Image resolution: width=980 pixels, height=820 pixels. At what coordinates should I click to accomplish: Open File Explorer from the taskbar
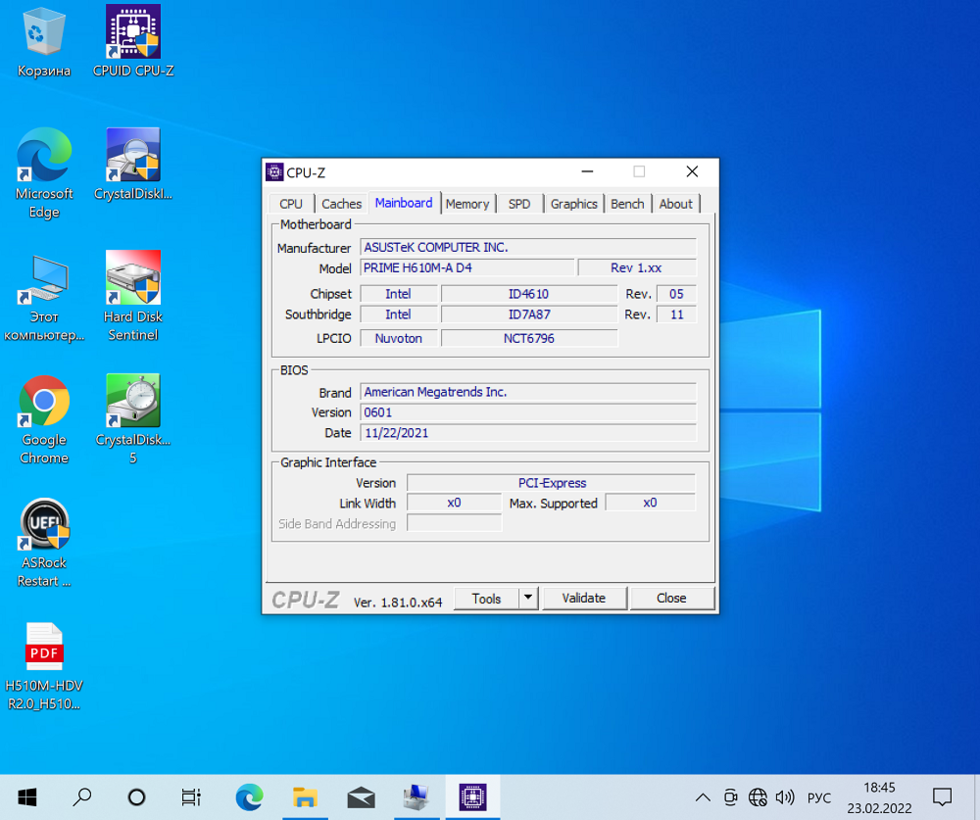[x=305, y=797]
